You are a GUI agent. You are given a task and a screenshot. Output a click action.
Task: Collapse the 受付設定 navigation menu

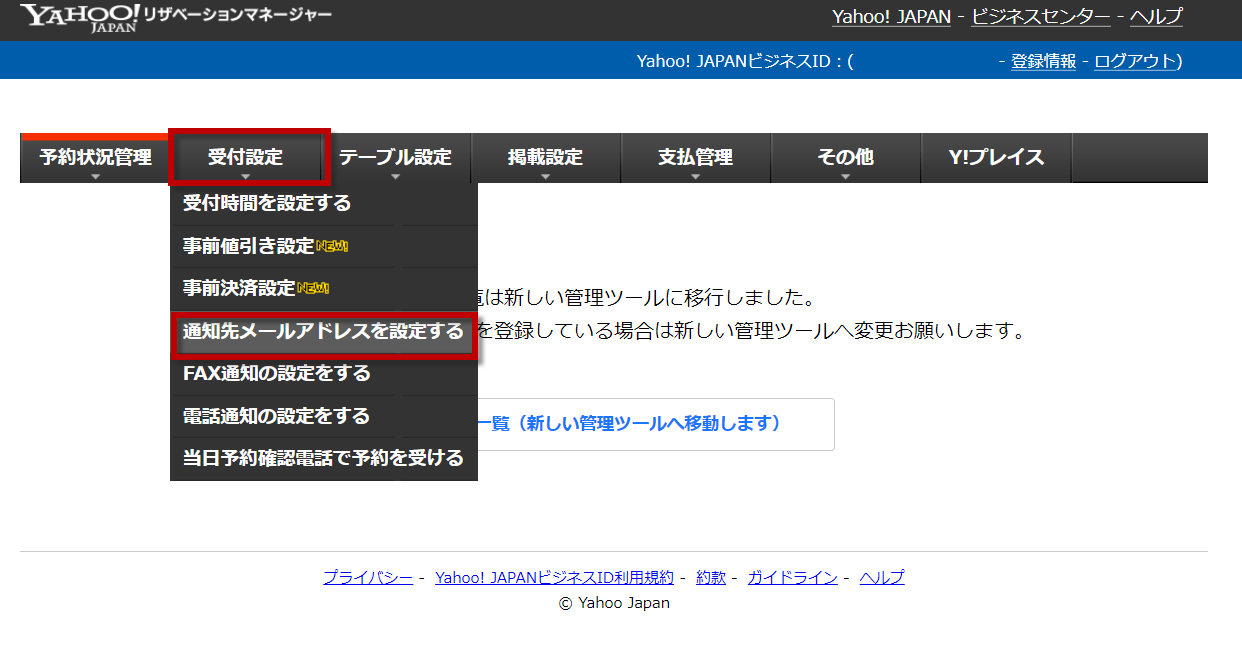pos(246,157)
